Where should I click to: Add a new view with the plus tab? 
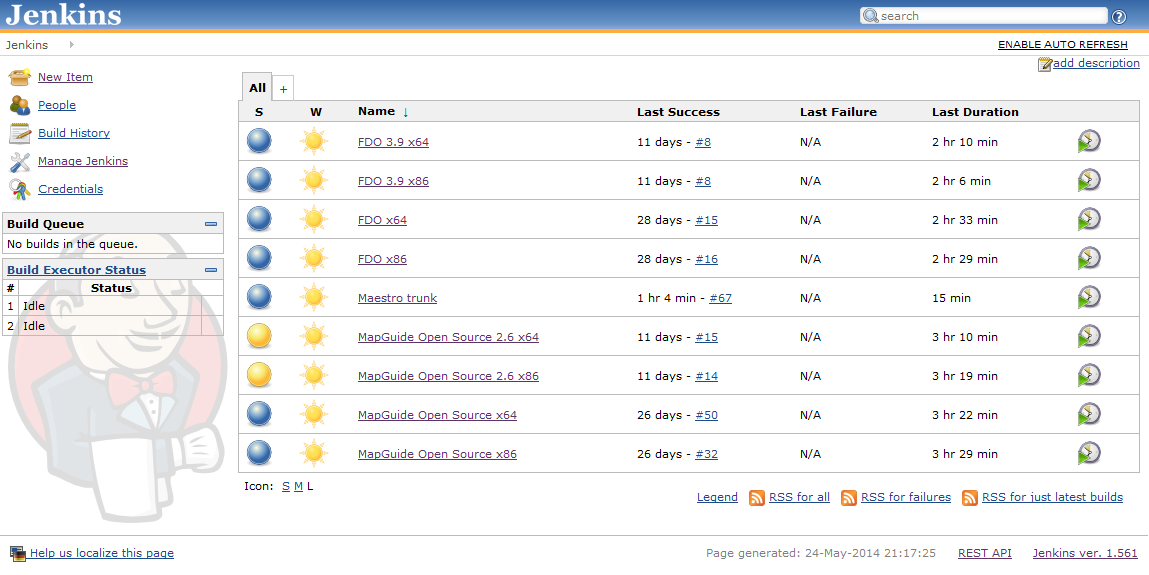coord(283,89)
